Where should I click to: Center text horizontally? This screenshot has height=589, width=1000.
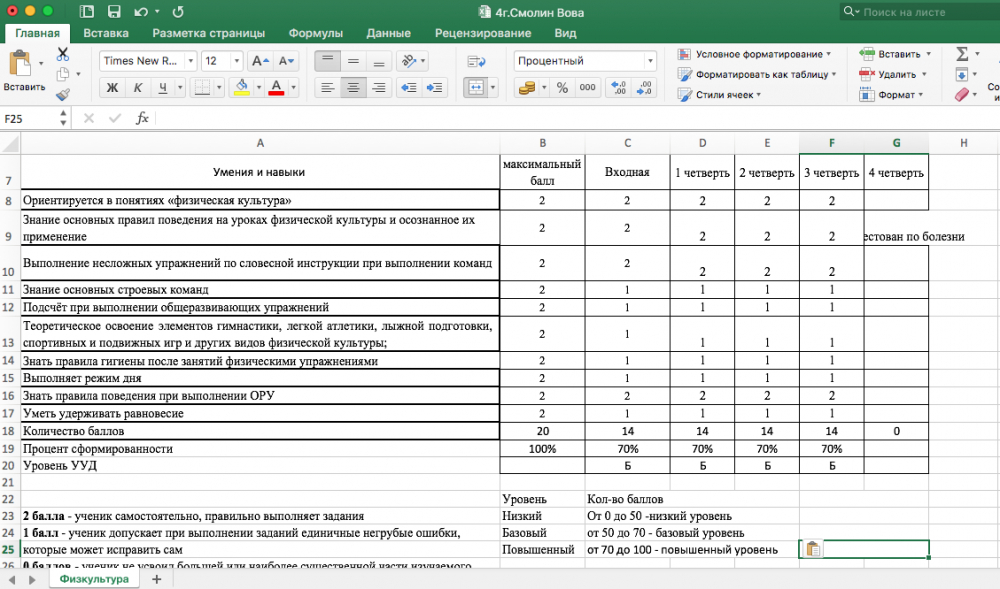coord(353,87)
